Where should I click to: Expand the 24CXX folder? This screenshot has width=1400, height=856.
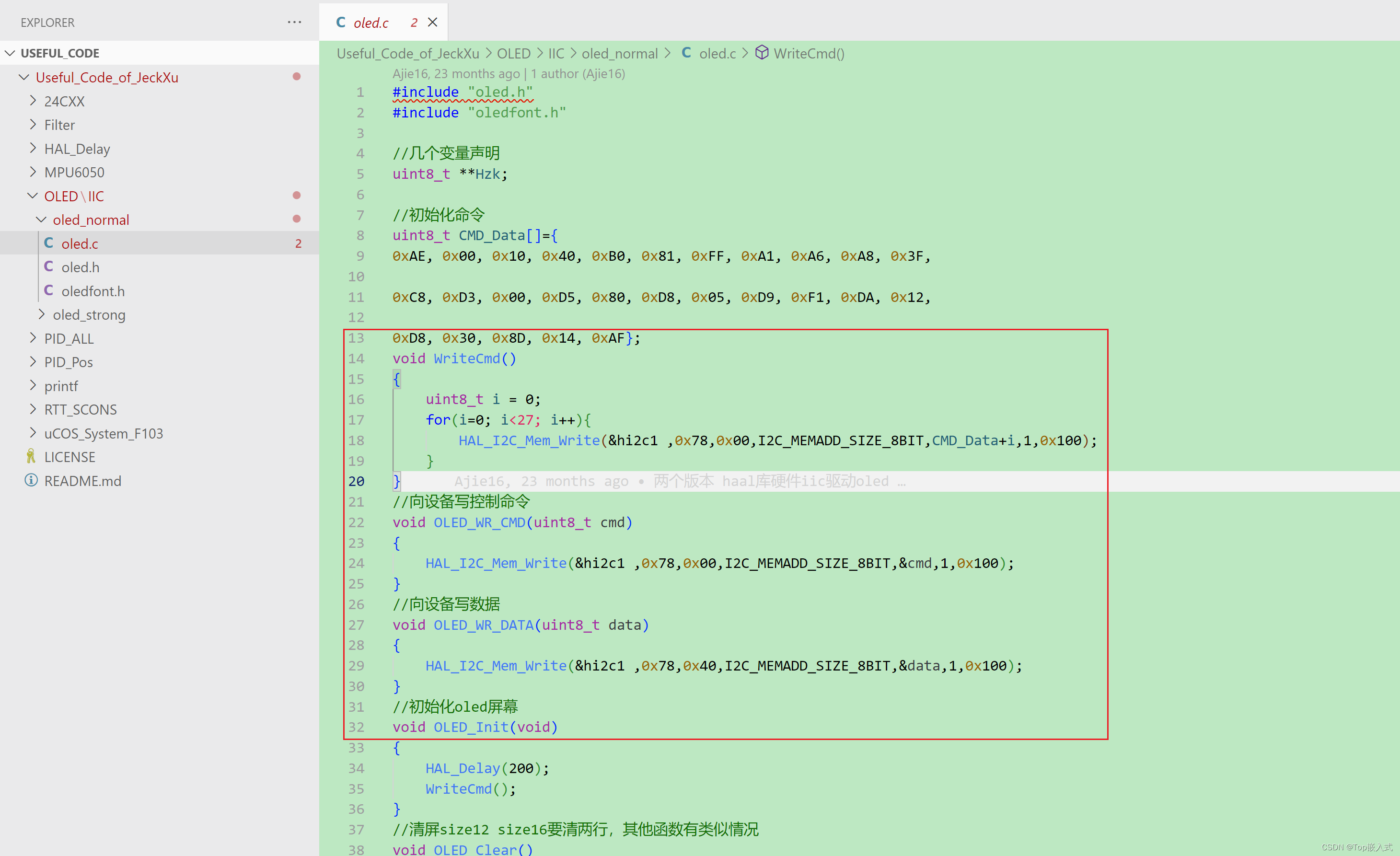(64, 101)
